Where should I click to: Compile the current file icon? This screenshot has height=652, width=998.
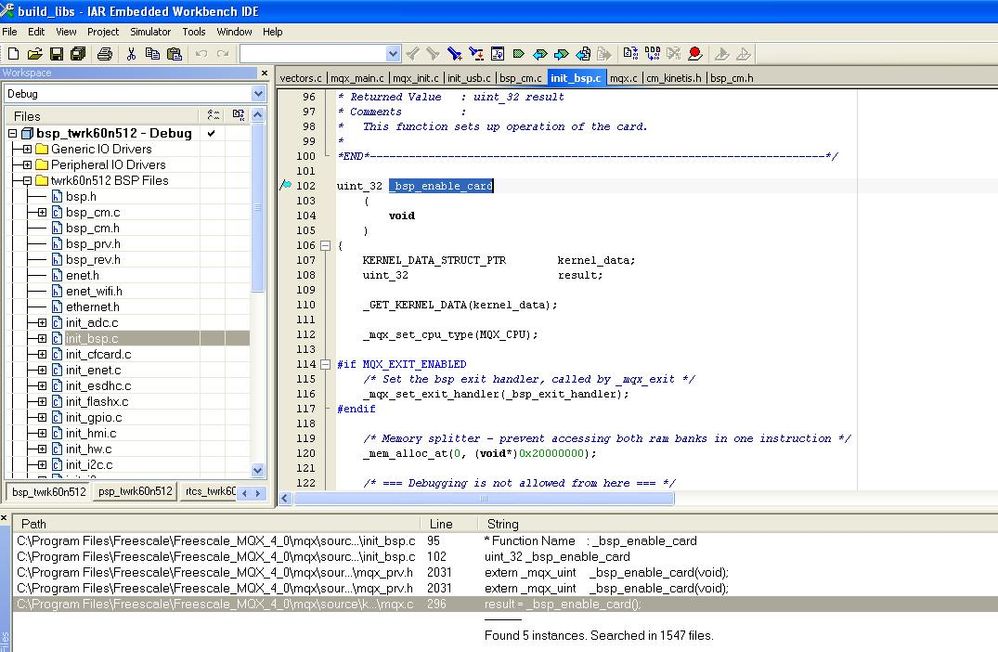(x=630, y=54)
